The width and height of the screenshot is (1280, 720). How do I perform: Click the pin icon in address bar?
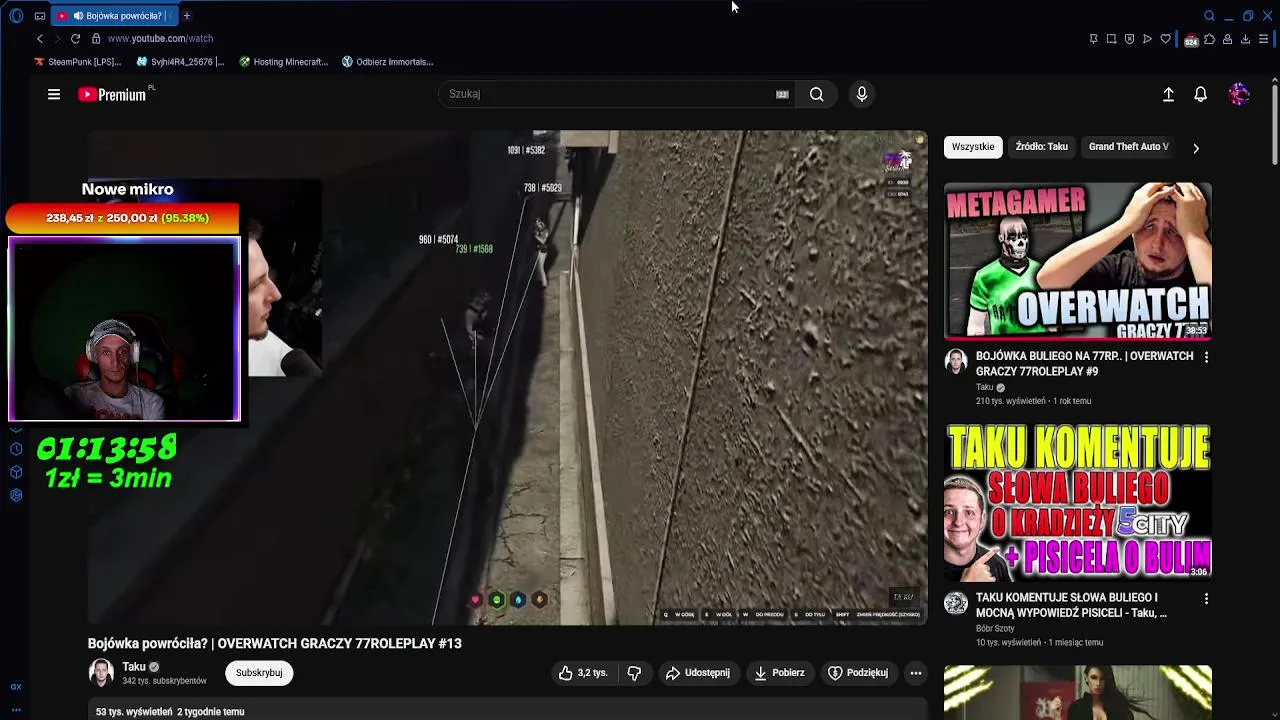point(1093,39)
